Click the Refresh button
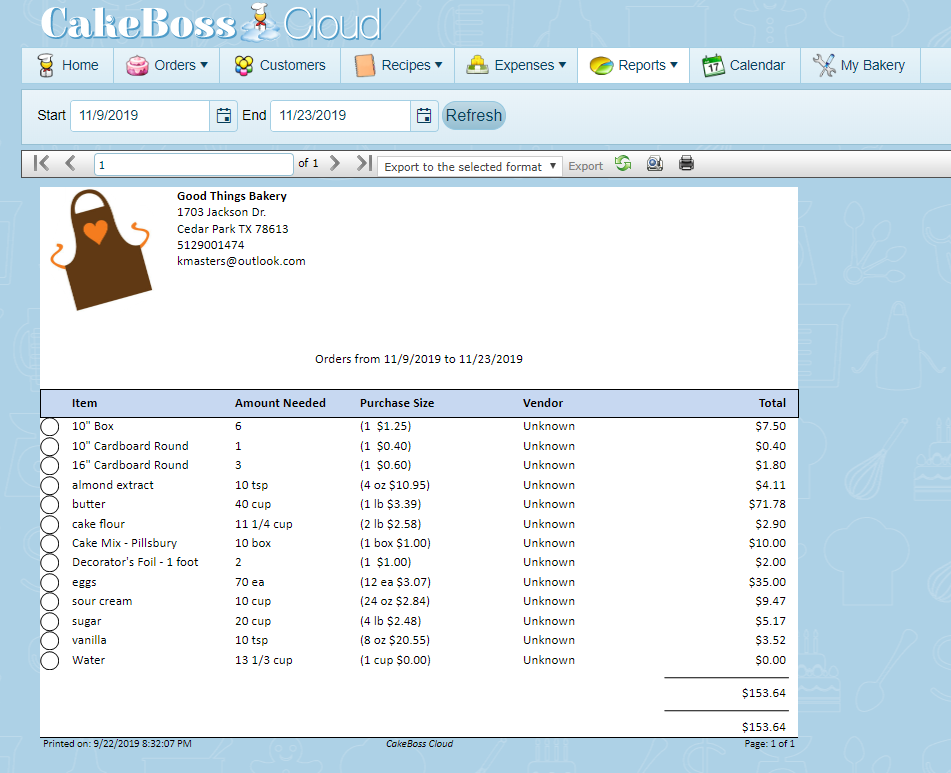 pyautogui.click(x=473, y=115)
